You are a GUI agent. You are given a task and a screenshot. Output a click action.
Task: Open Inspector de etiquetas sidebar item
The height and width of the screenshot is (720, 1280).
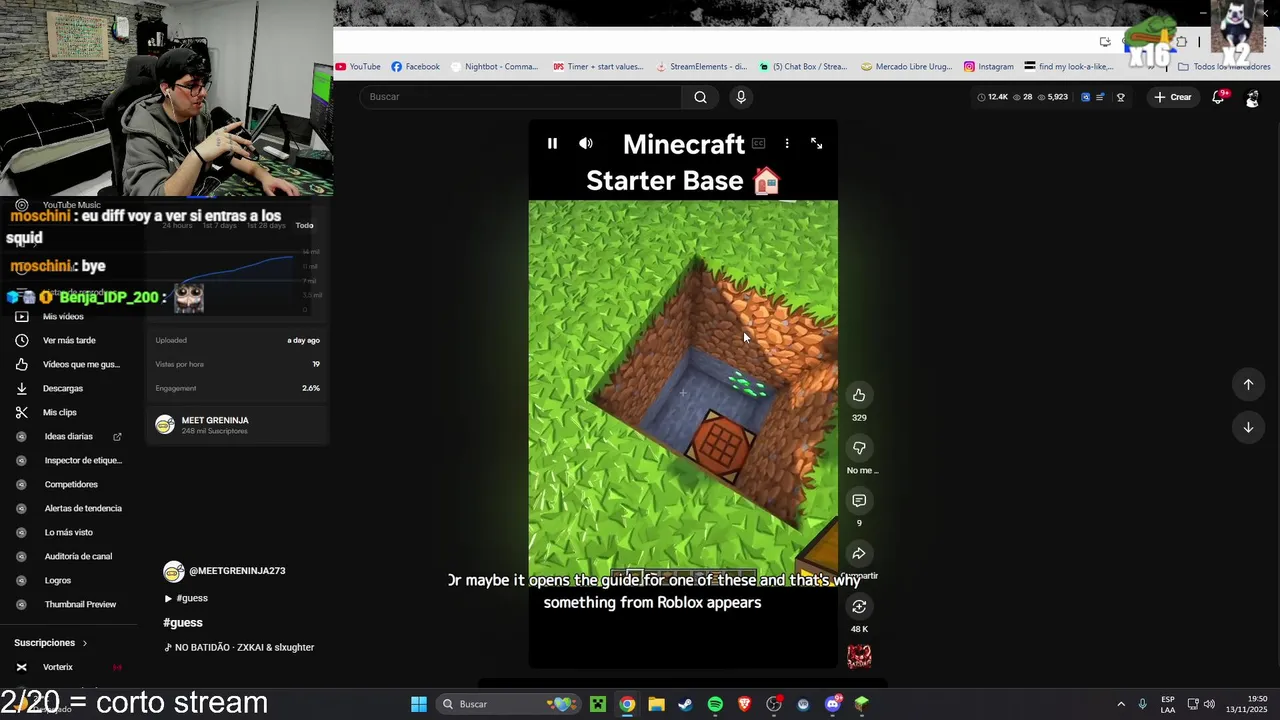(70, 461)
